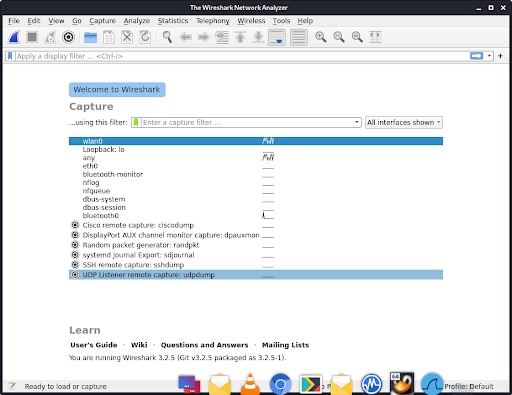512x395 pixels.
Task: Open the Wireless menu
Action: pos(251,21)
